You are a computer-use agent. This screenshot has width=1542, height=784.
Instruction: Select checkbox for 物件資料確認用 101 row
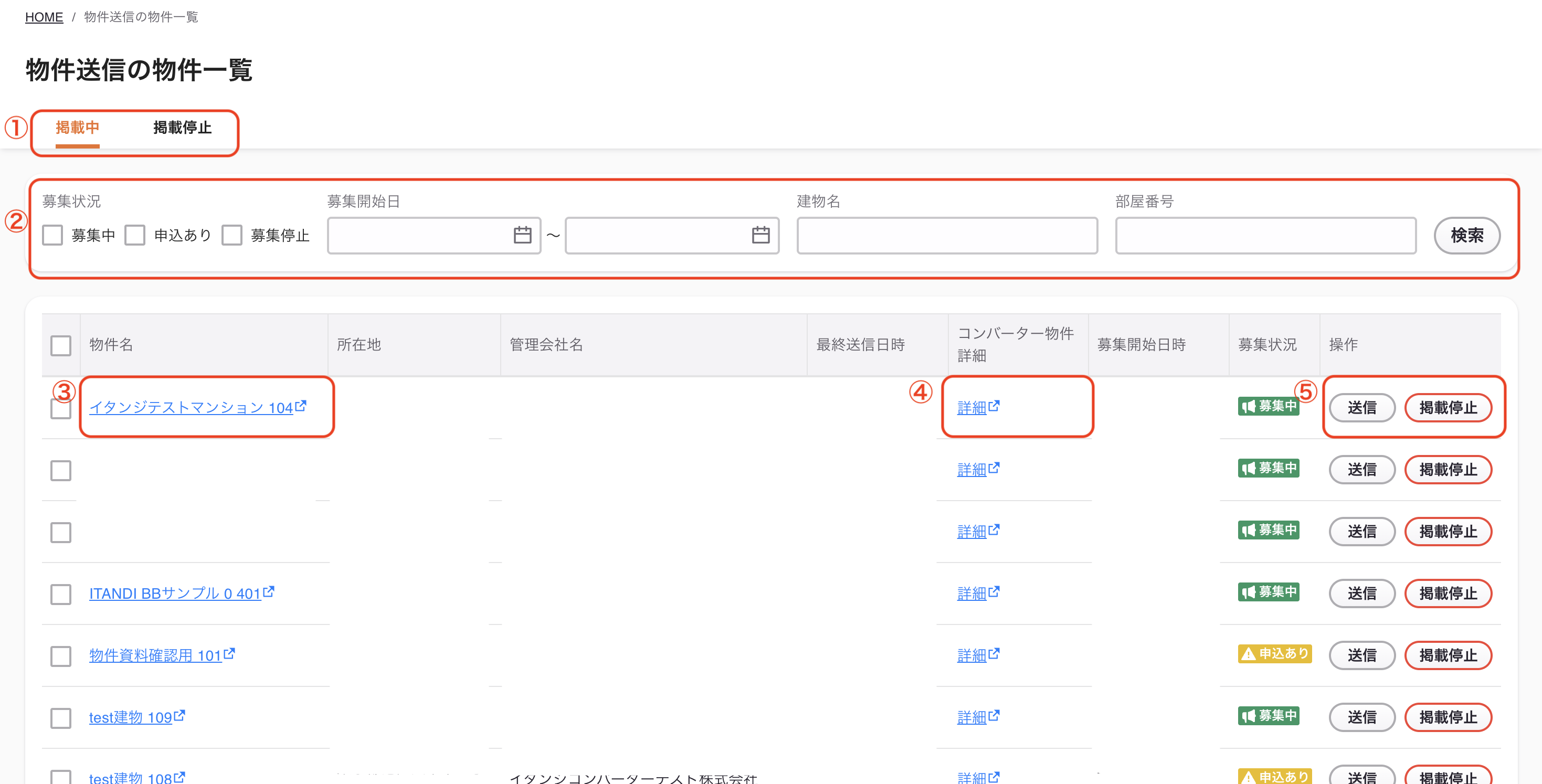pos(61,656)
